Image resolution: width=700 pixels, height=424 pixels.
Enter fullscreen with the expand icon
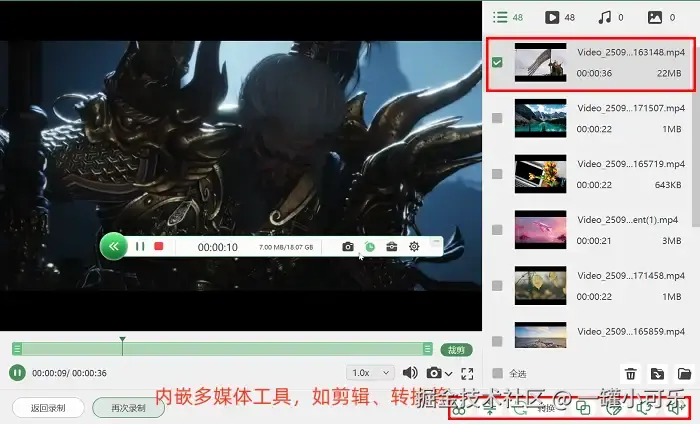point(467,374)
